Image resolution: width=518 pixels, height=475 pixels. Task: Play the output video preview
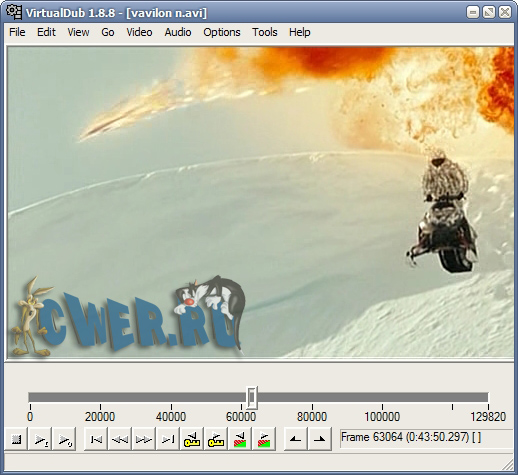64,439
